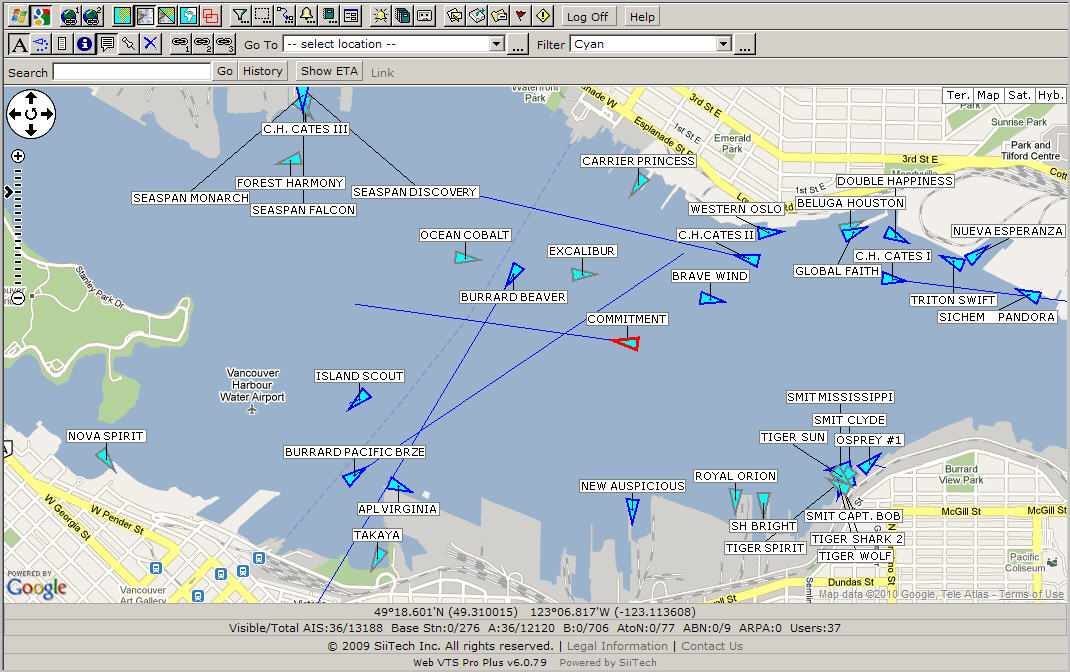
Task: Click the blue X clear icon
Action: [x=150, y=44]
